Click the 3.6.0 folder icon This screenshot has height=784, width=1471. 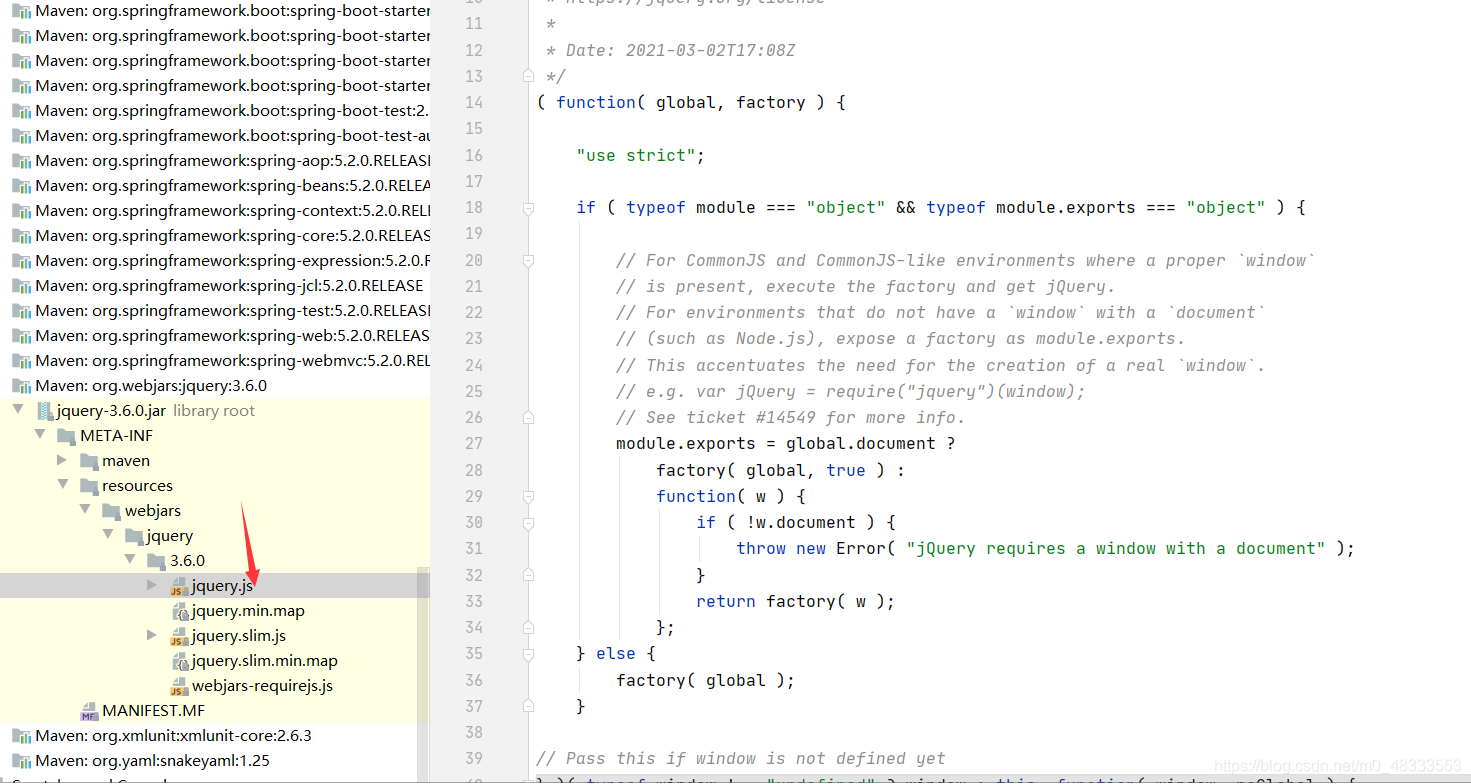point(156,561)
